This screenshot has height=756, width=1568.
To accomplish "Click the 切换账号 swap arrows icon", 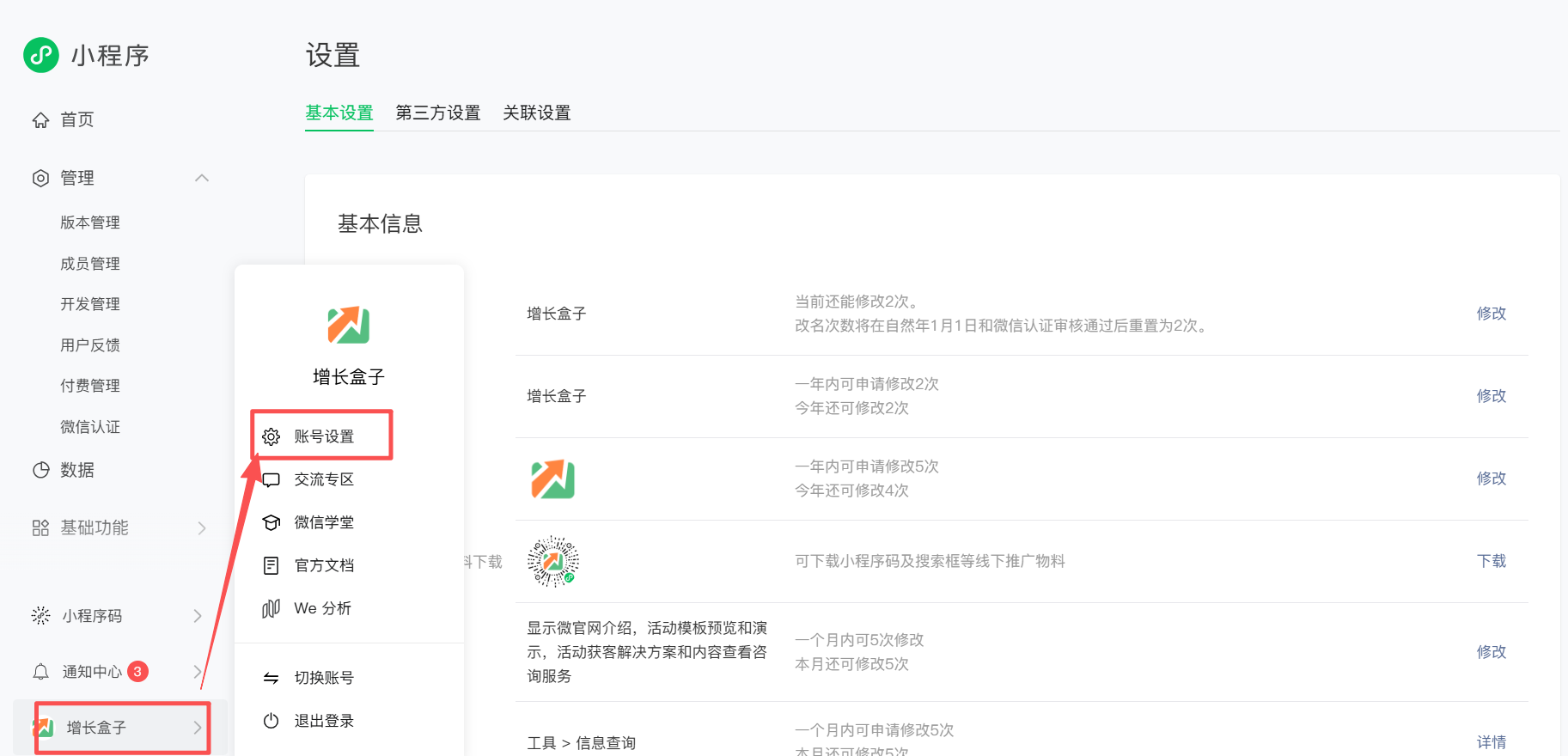I will pyautogui.click(x=272, y=678).
